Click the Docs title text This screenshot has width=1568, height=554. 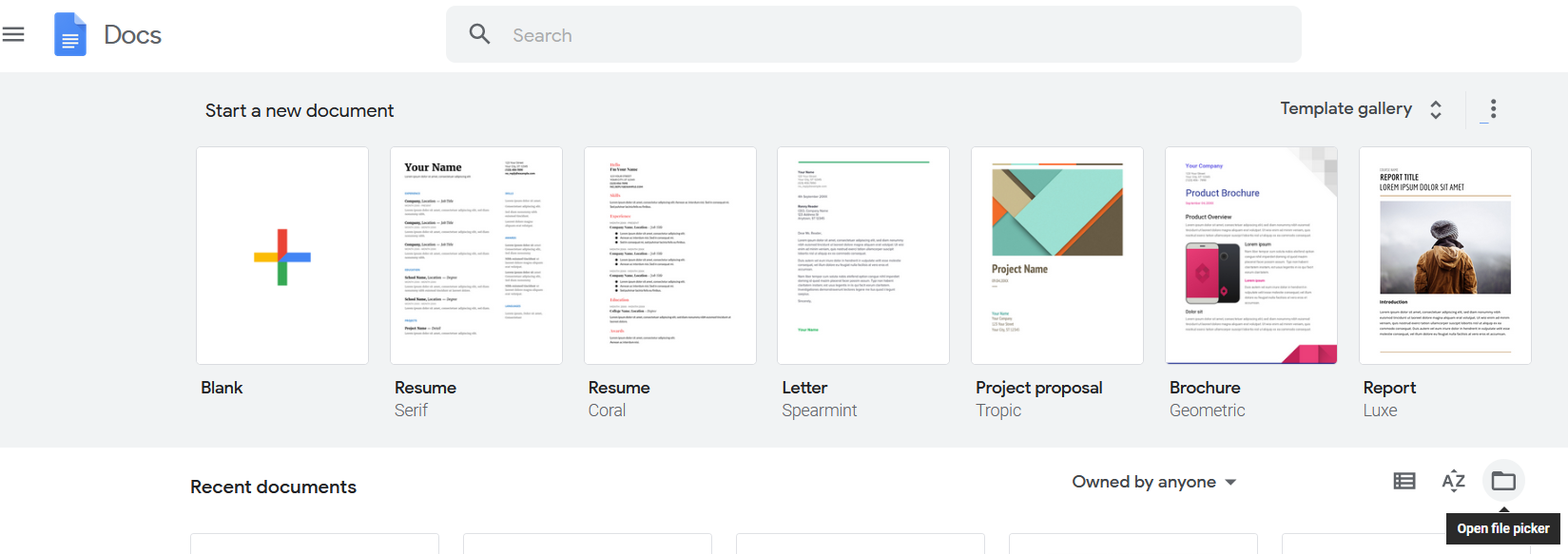click(132, 35)
